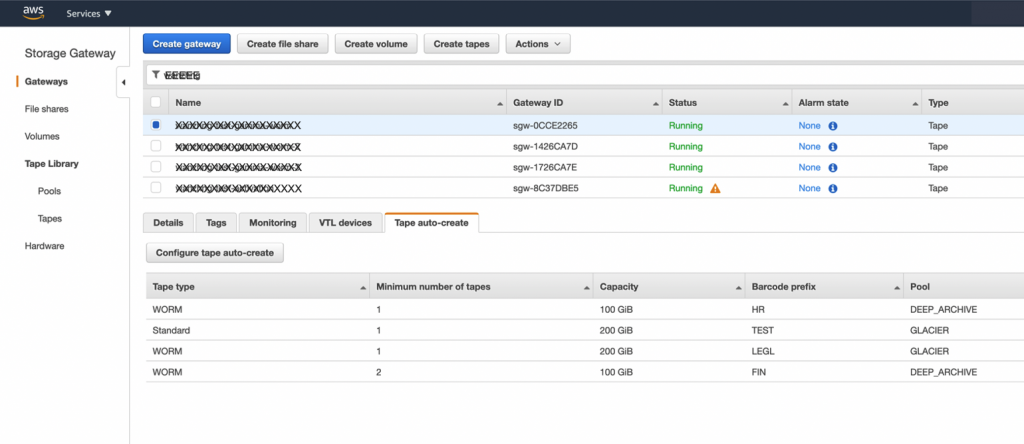Sort by Minimum number of tapes arrow

click(586, 288)
